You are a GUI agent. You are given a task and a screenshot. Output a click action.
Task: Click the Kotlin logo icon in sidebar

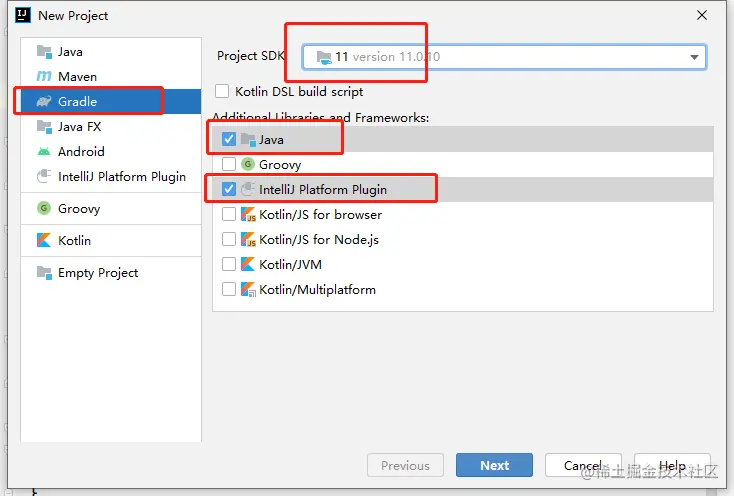44,240
